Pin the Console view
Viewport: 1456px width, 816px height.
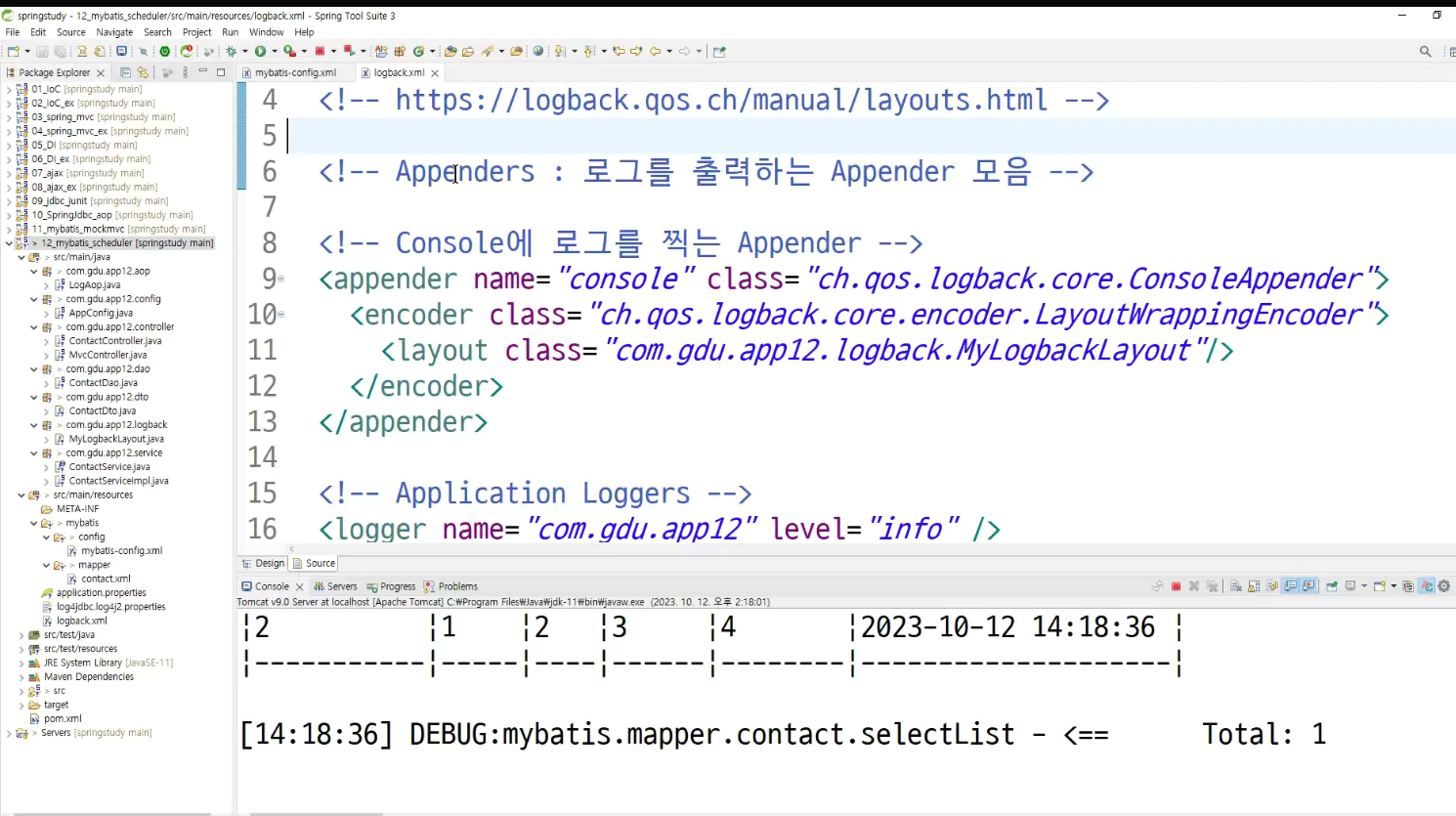pos(1331,586)
